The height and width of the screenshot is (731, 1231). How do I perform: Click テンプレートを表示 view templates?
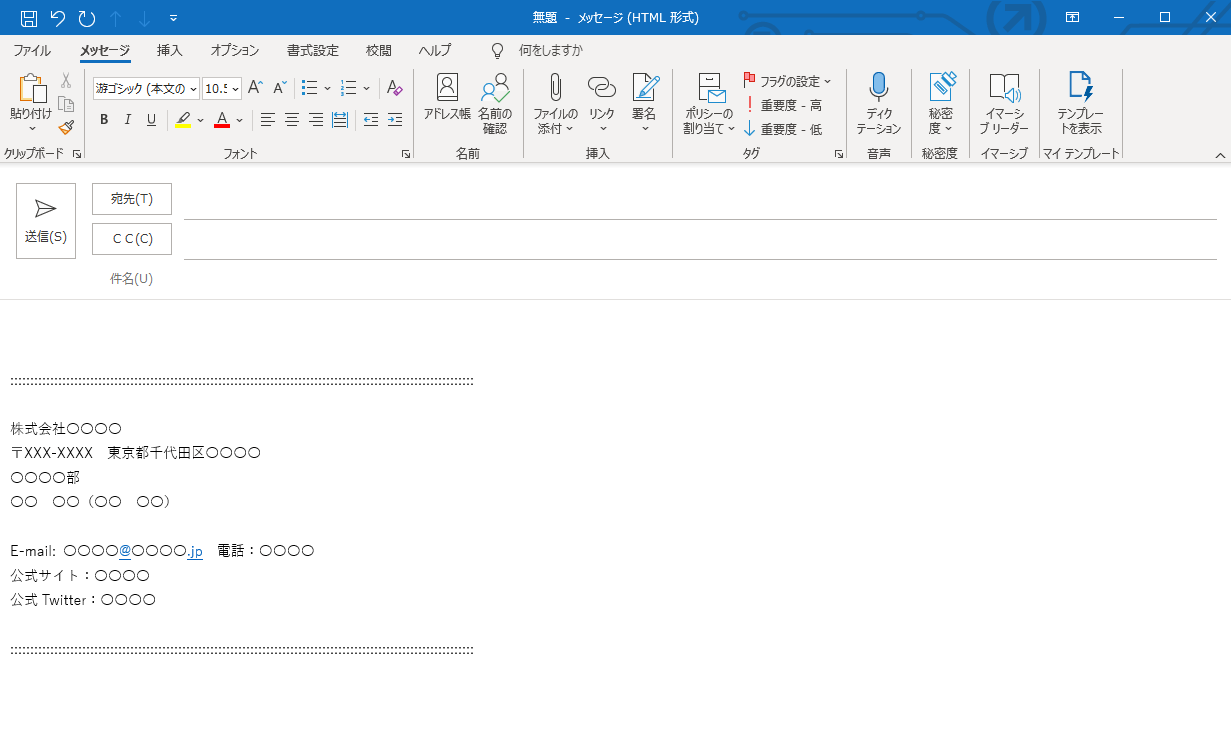point(1081,104)
